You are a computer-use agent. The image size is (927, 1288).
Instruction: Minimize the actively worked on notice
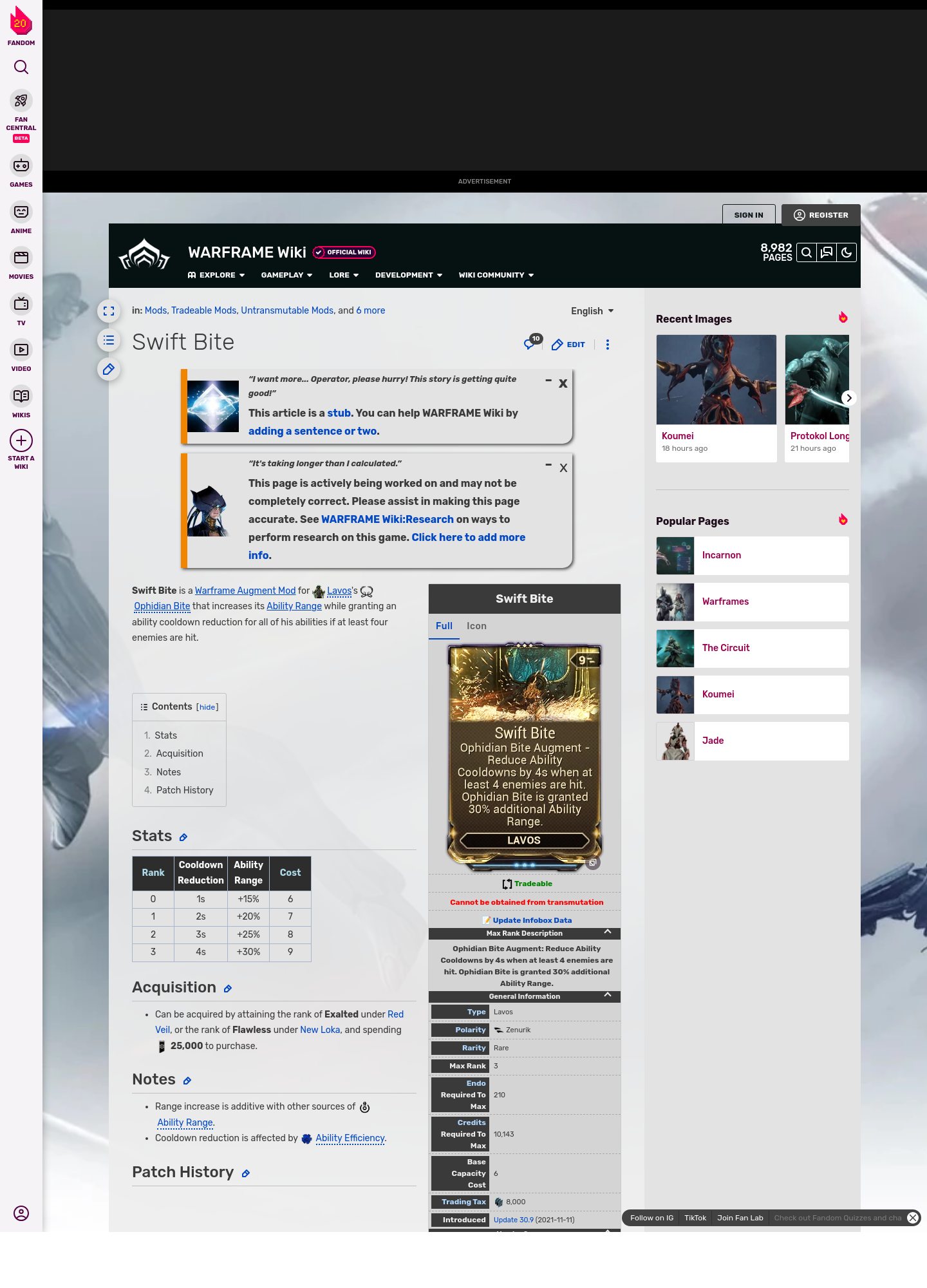pos(548,465)
